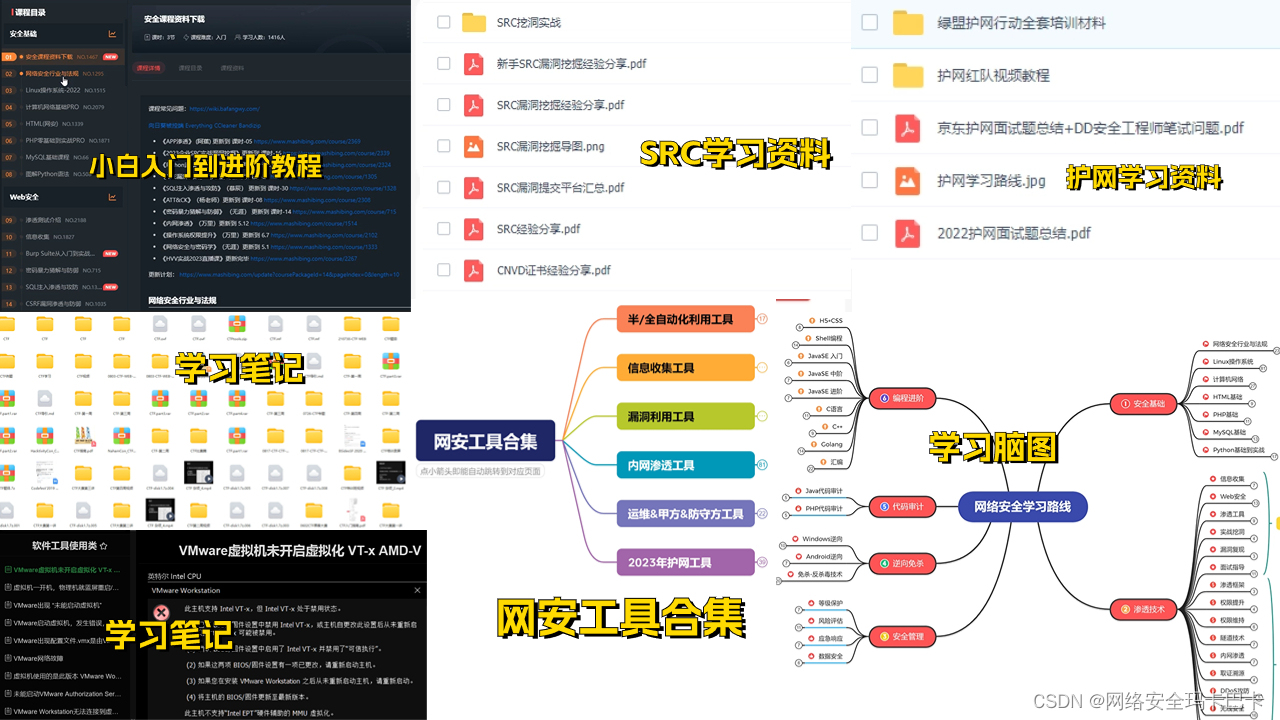Click the chart icon beside Web安全 section

[x=113, y=196]
